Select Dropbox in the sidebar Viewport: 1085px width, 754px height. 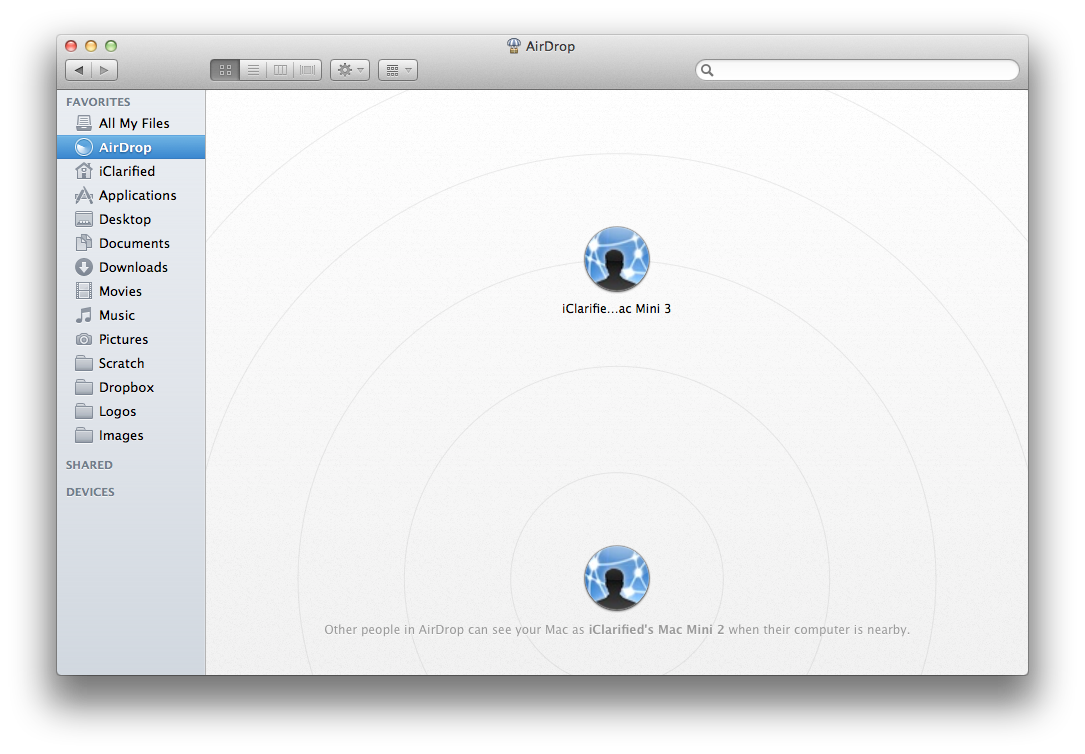(x=126, y=387)
